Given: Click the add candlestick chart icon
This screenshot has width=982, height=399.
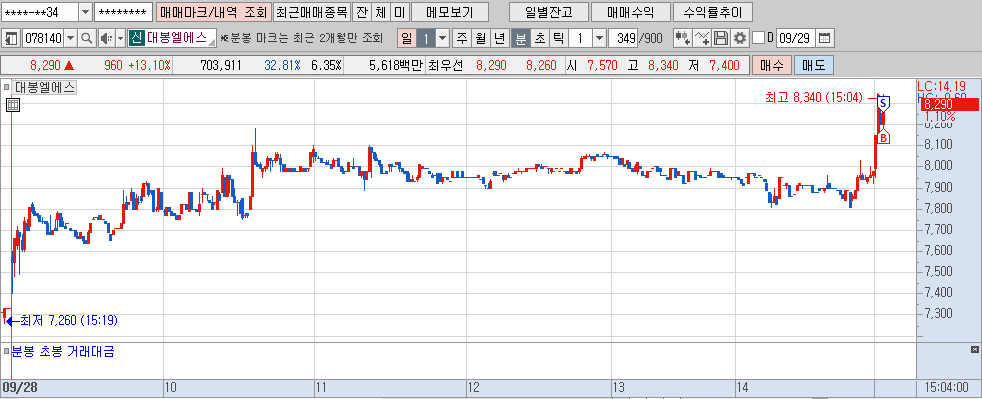Looking at the screenshot, I should 682,38.
